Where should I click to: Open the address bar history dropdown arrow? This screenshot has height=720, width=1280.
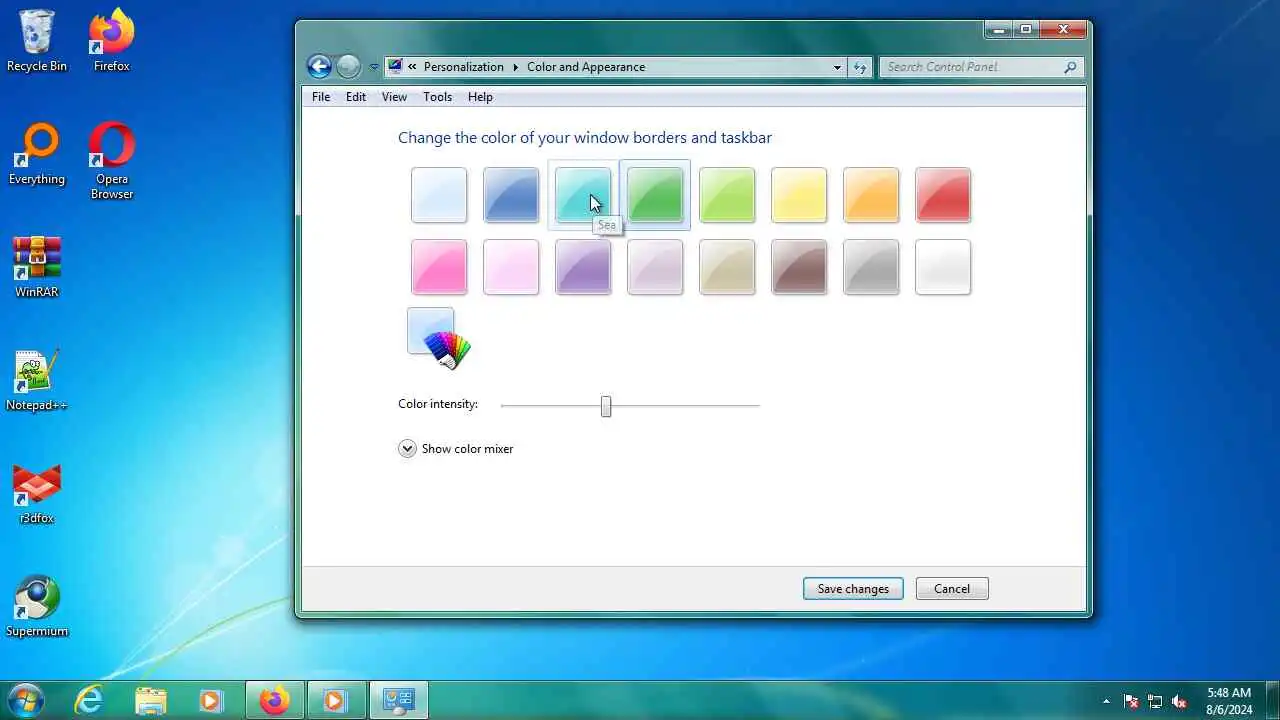pyautogui.click(x=837, y=67)
